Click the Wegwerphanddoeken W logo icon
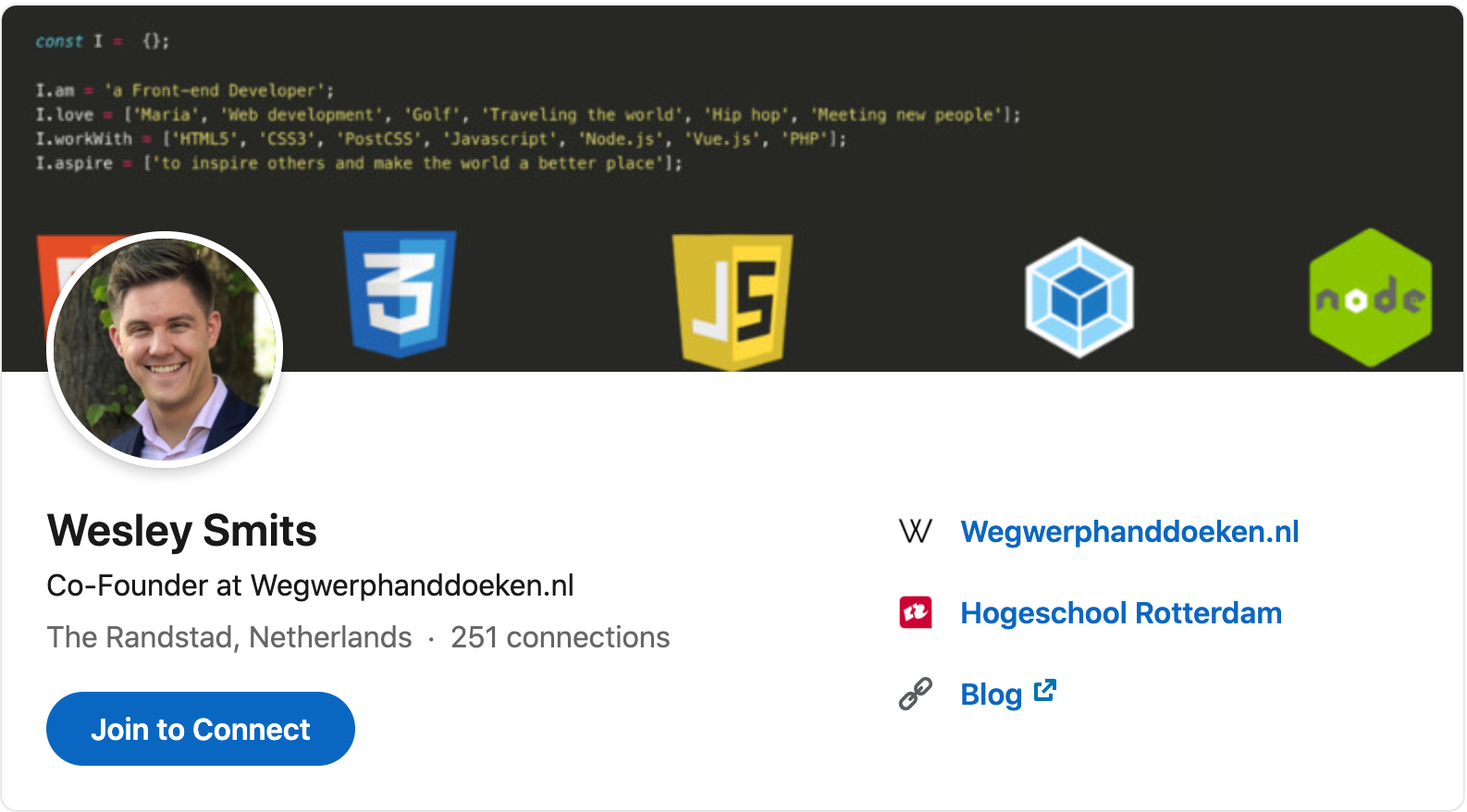Screen dimensions: 1467x812 (x=916, y=531)
